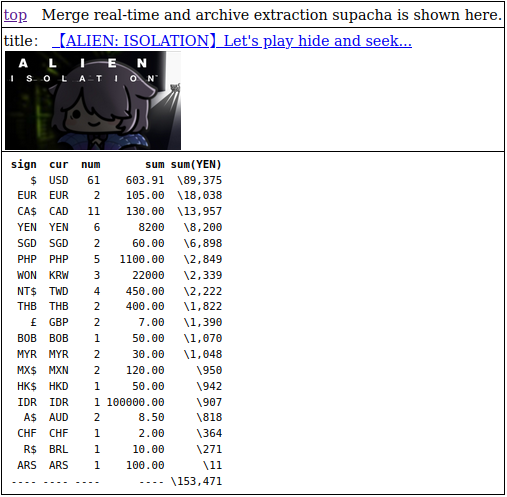The width and height of the screenshot is (507, 497).
Task: Click the BOB yen total \1,070
Action: [x=203, y=338]
